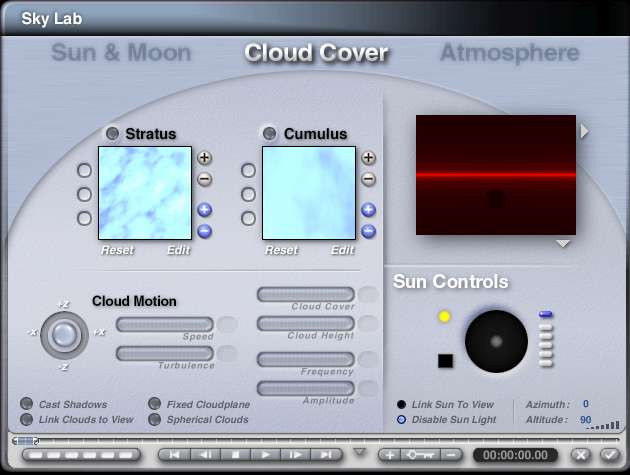Click the Cumulus cloud texture preview

point(309,193)
